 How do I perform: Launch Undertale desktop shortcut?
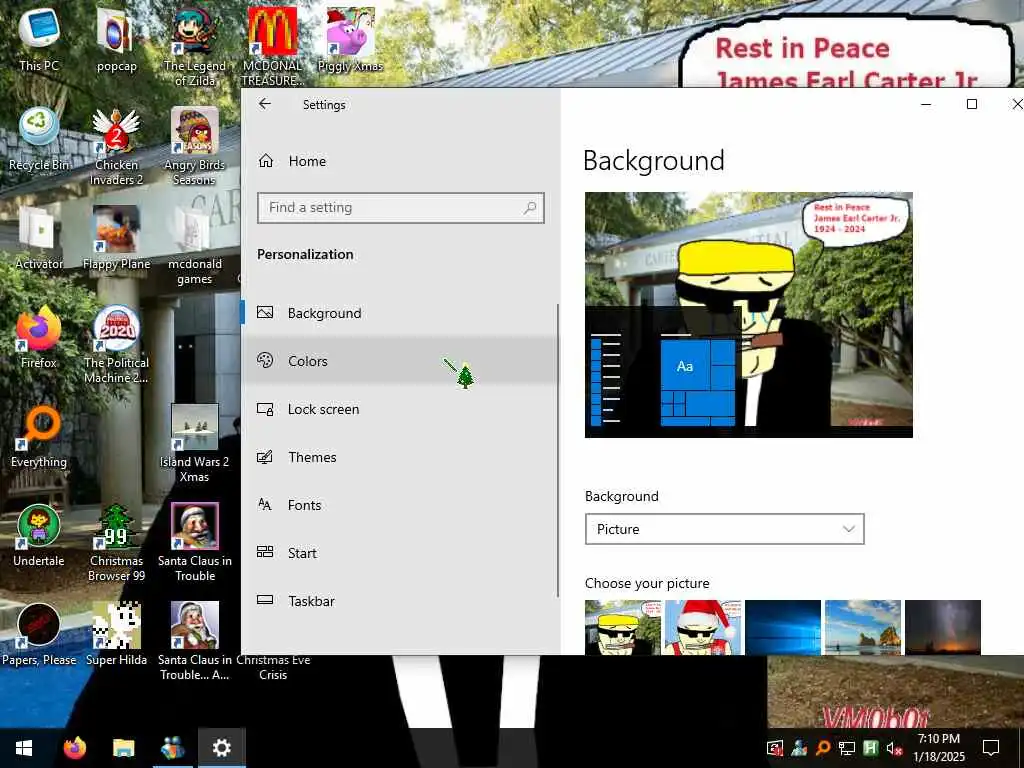(x=39, y=536)
